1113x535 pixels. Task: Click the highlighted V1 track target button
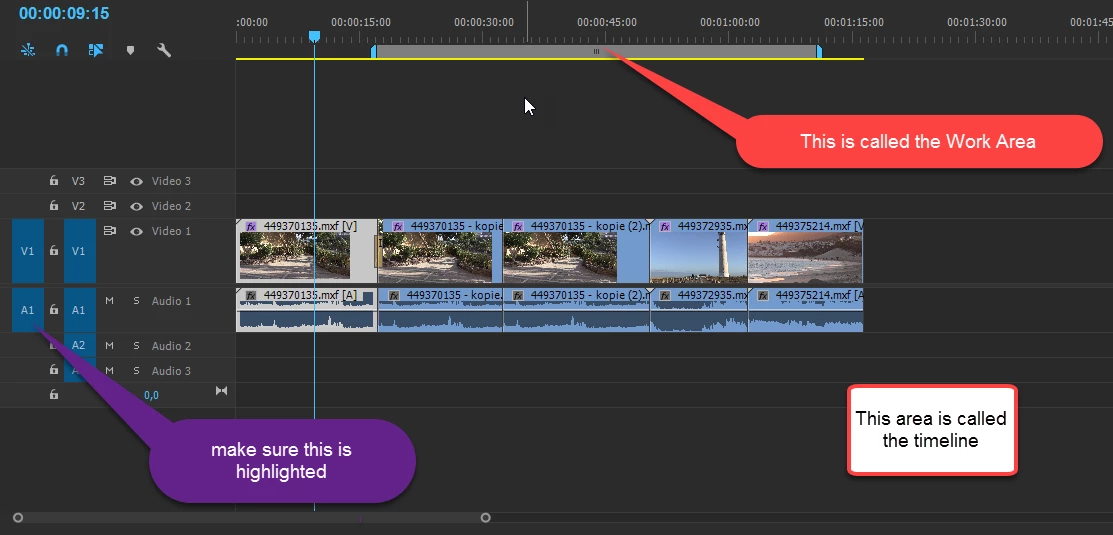[78, 251]
